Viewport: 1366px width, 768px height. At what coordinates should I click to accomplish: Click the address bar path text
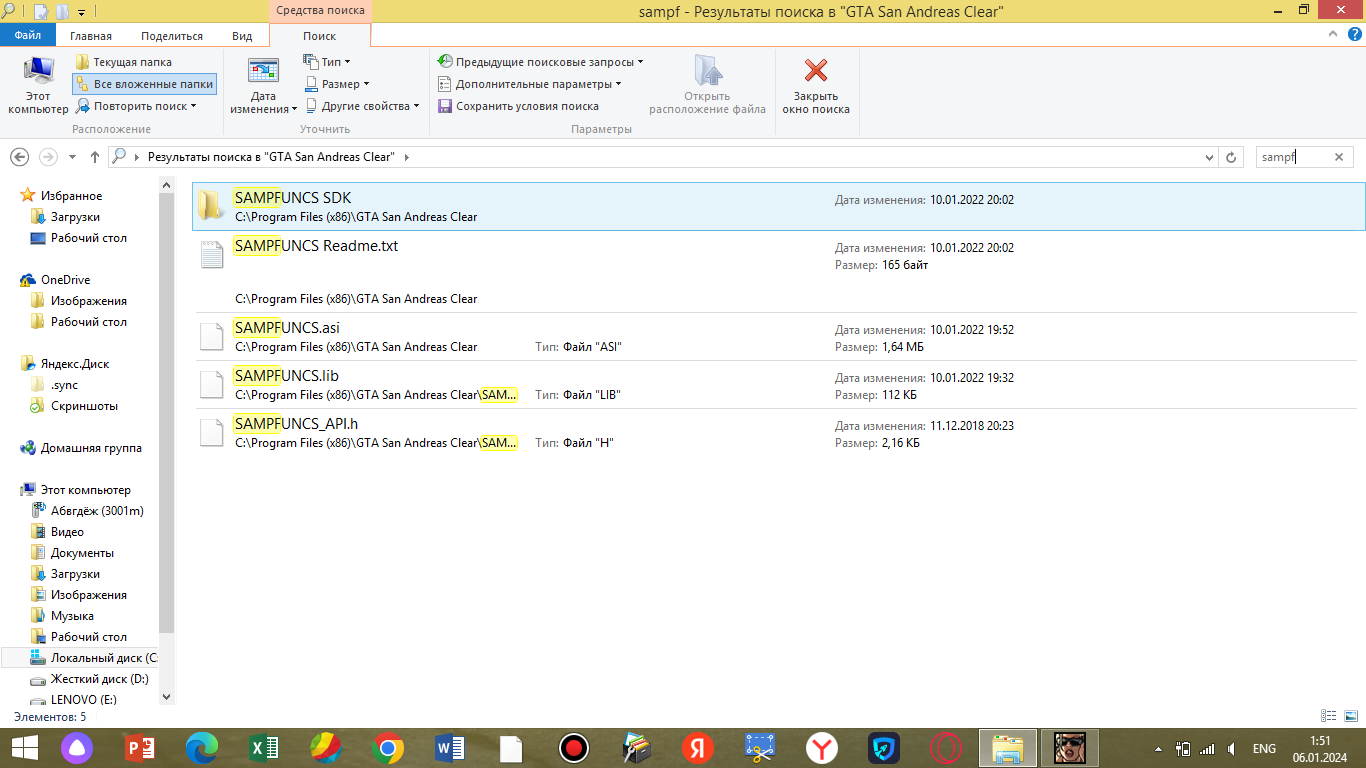[x=271, y=157]
